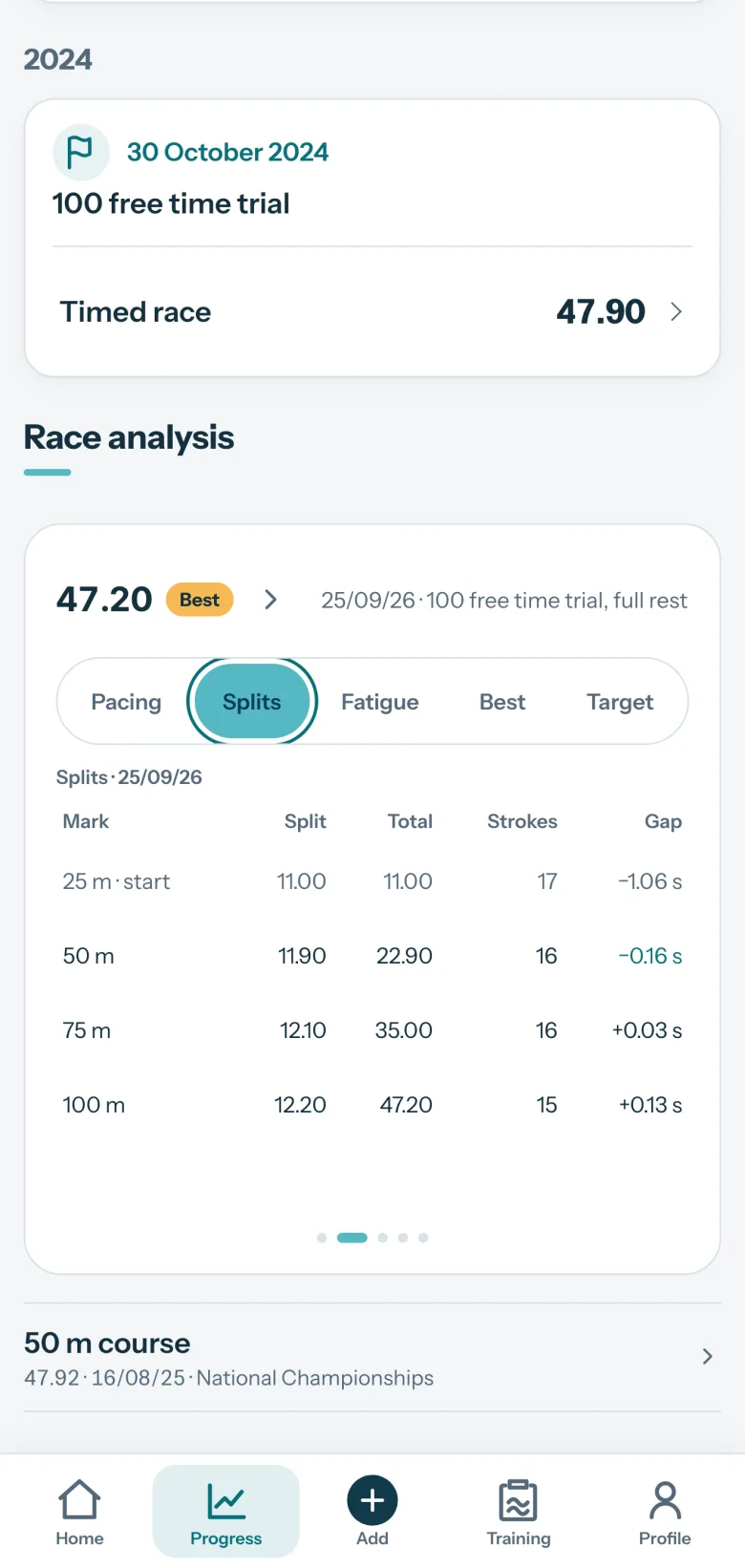
Task: Tap the Timed race row
Action: tap(372, 311)
